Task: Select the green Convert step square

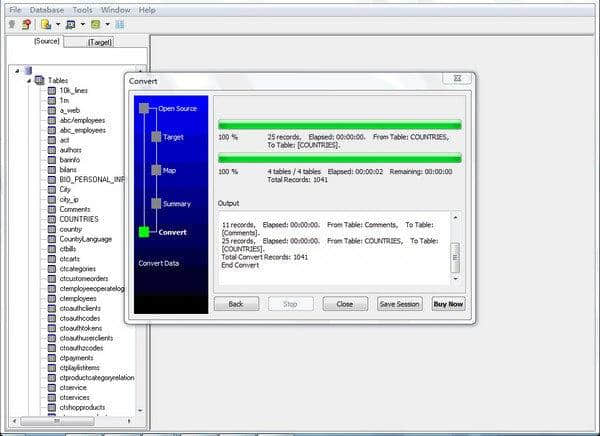Action: (x=144, y=232)
